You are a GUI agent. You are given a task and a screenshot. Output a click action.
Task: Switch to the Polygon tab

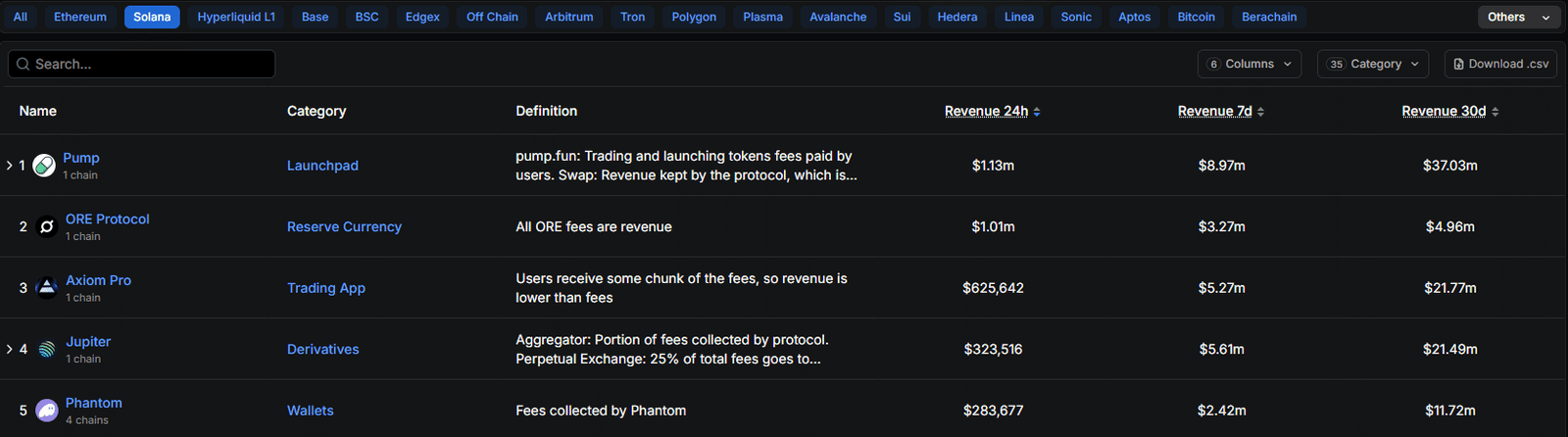click(x=694, y=17)
